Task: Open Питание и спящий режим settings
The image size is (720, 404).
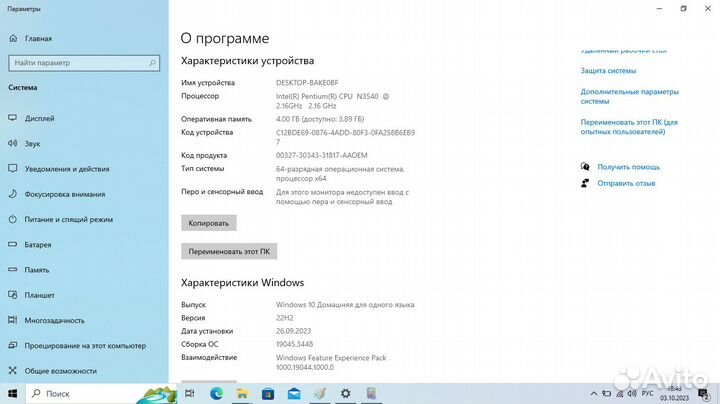Action: click(61, 219)
